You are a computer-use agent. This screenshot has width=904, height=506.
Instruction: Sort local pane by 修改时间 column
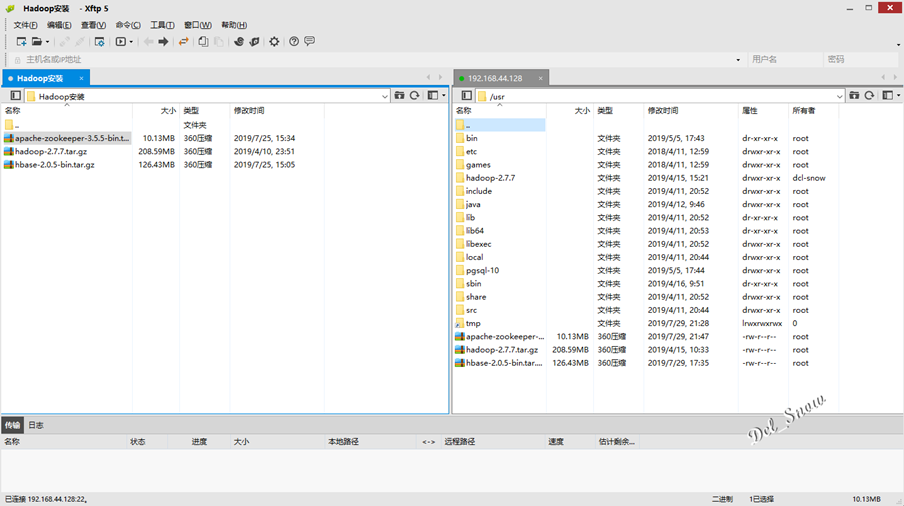pos(277,110)
